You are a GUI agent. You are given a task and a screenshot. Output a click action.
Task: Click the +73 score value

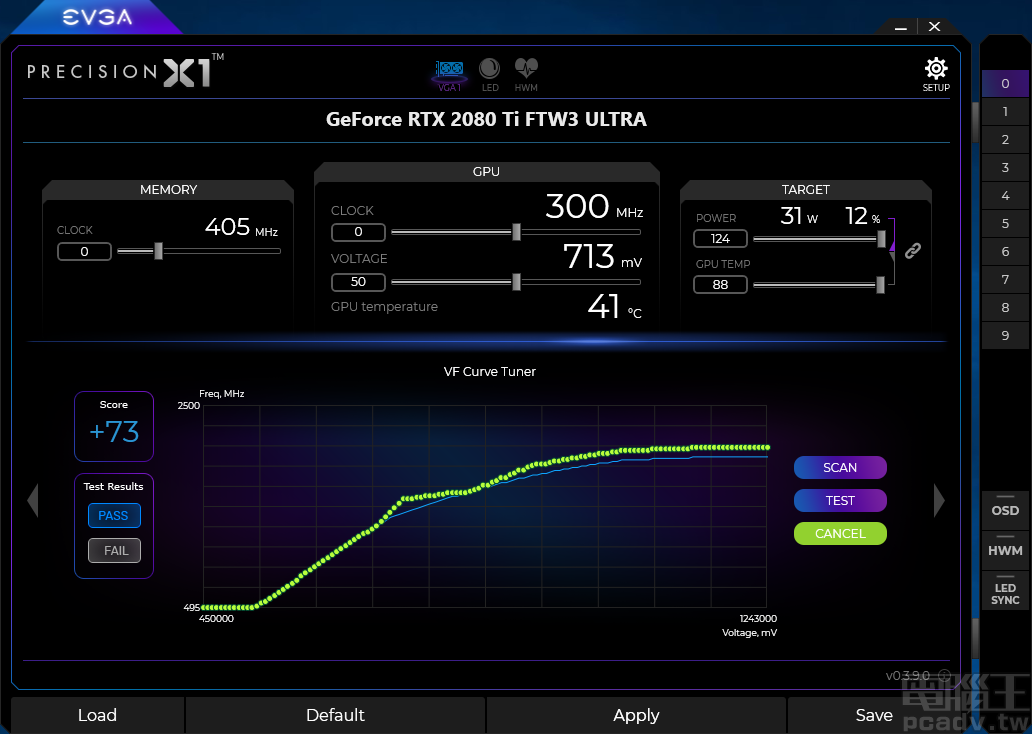pos(114,432)
